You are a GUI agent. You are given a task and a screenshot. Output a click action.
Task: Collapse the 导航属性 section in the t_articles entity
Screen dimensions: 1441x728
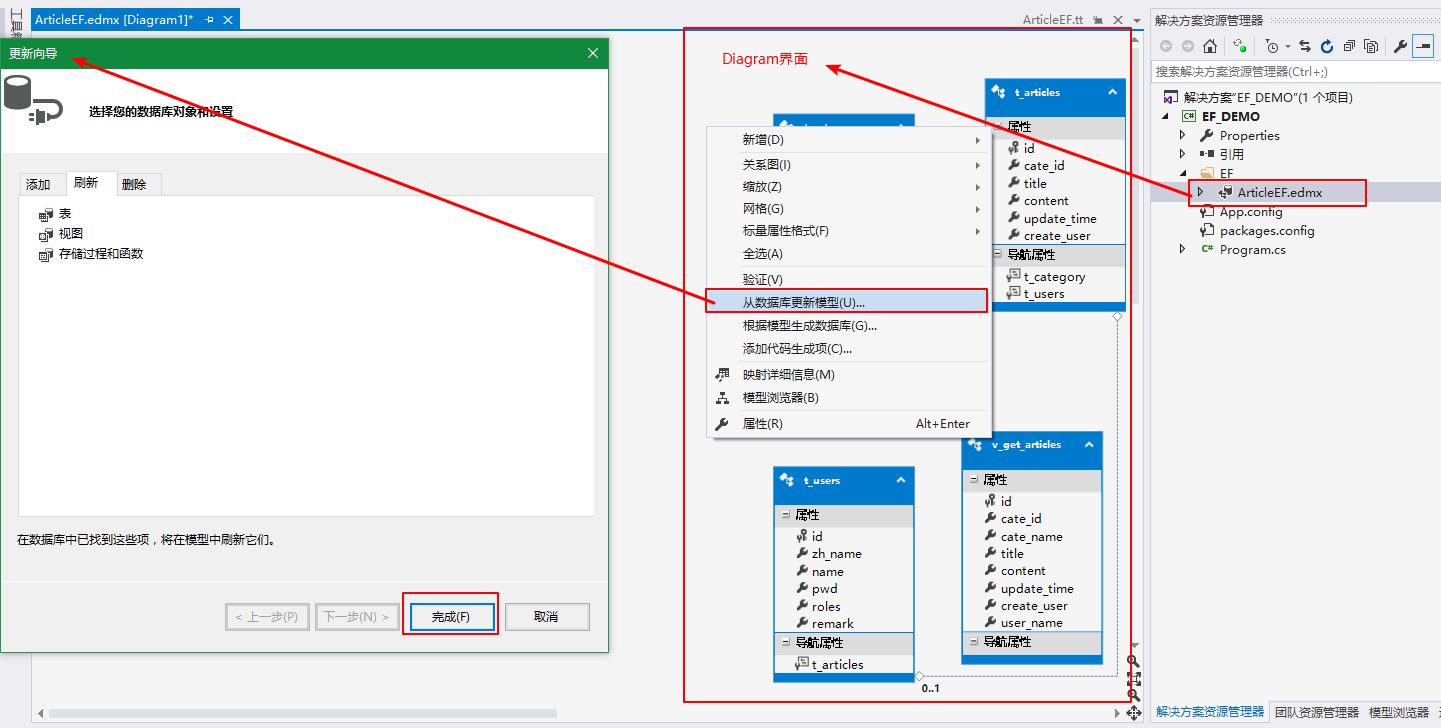[996, 255]
